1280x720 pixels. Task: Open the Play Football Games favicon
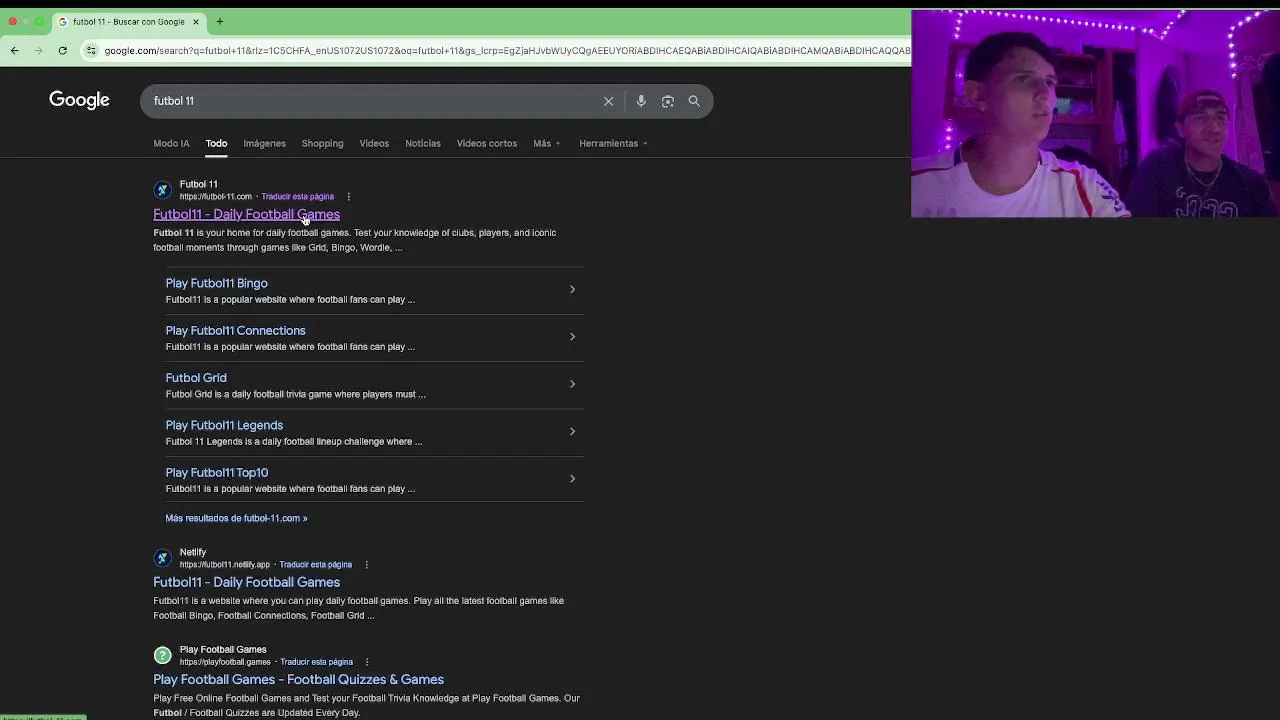point(162,655)
